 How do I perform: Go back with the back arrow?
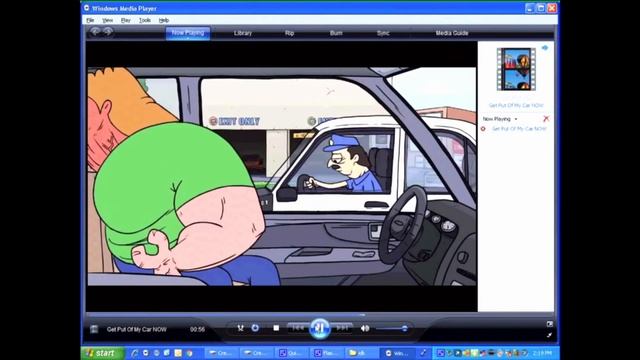pos(95,31)
